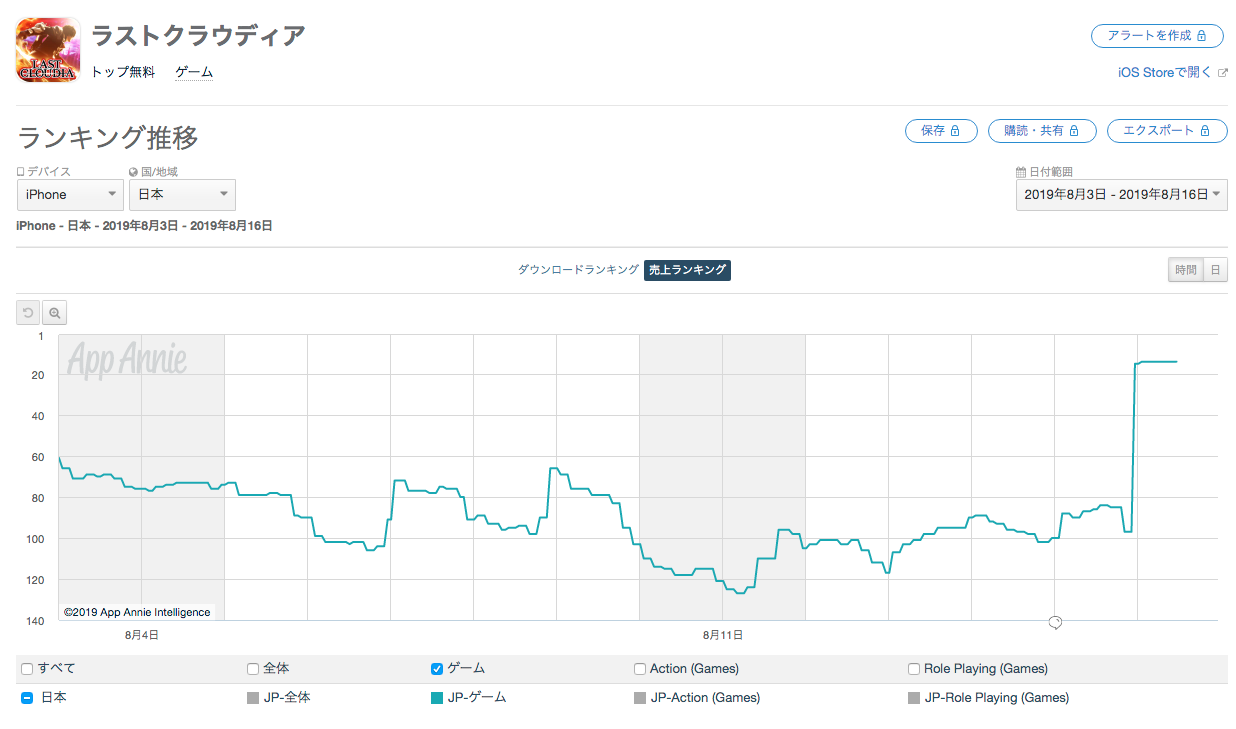Viewport: 1236px width, 729px height.
Task: Click the calendar icon next to 日付範囲
Action: click(1021, 172)
